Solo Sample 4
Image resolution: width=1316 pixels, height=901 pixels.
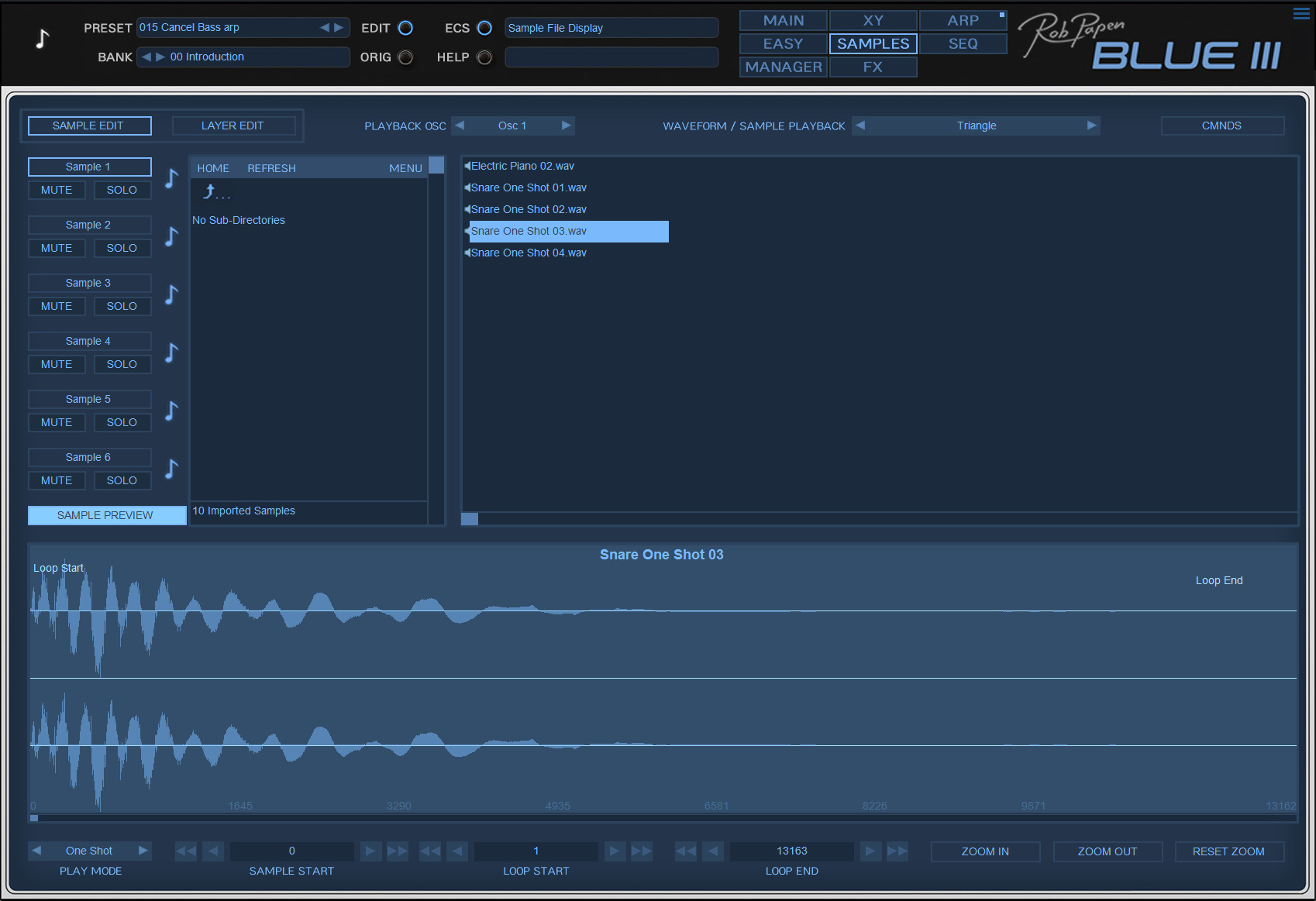click(122, 364)
